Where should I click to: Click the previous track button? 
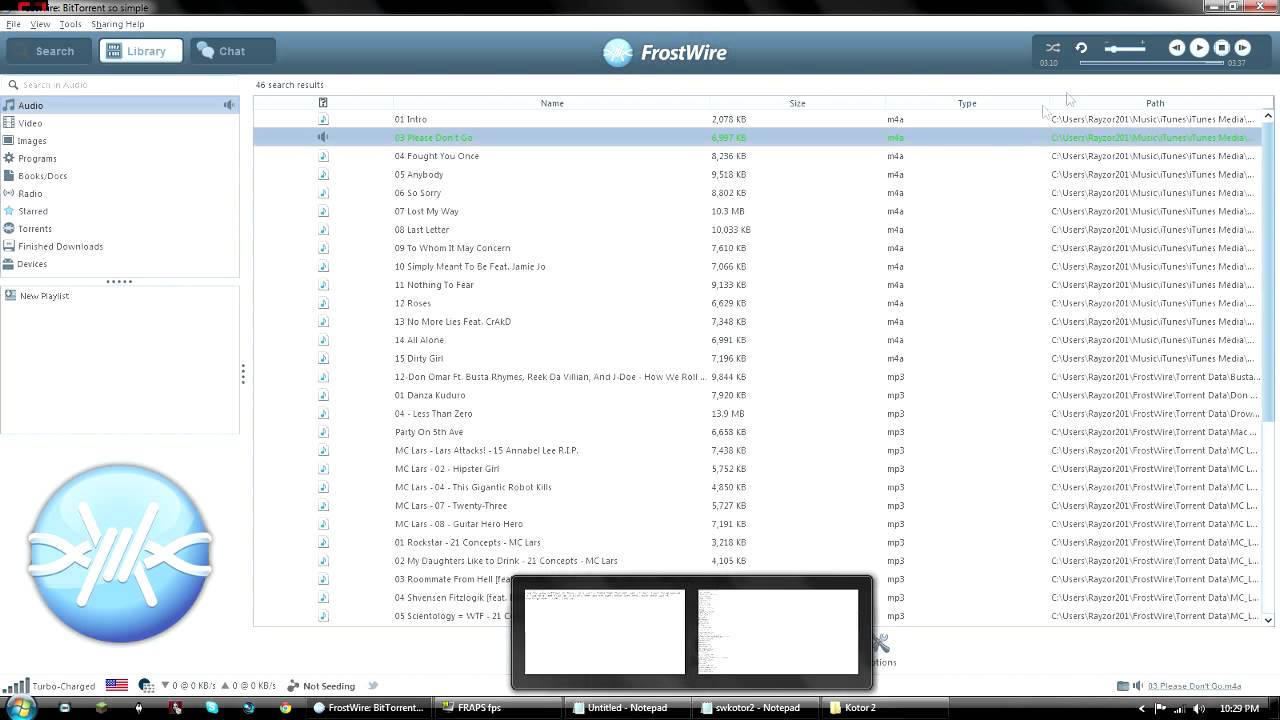tap(1177, 47)
